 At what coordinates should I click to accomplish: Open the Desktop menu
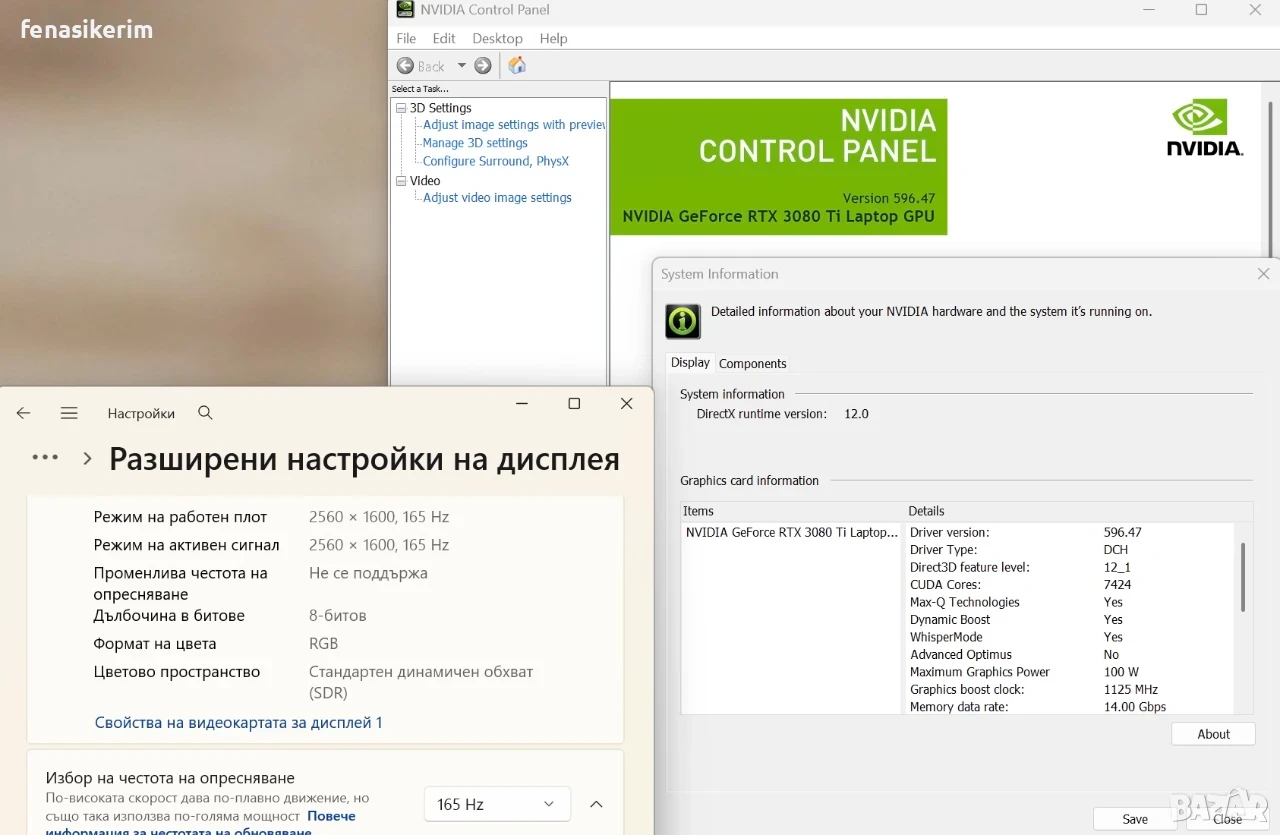[x=498, y=39]
